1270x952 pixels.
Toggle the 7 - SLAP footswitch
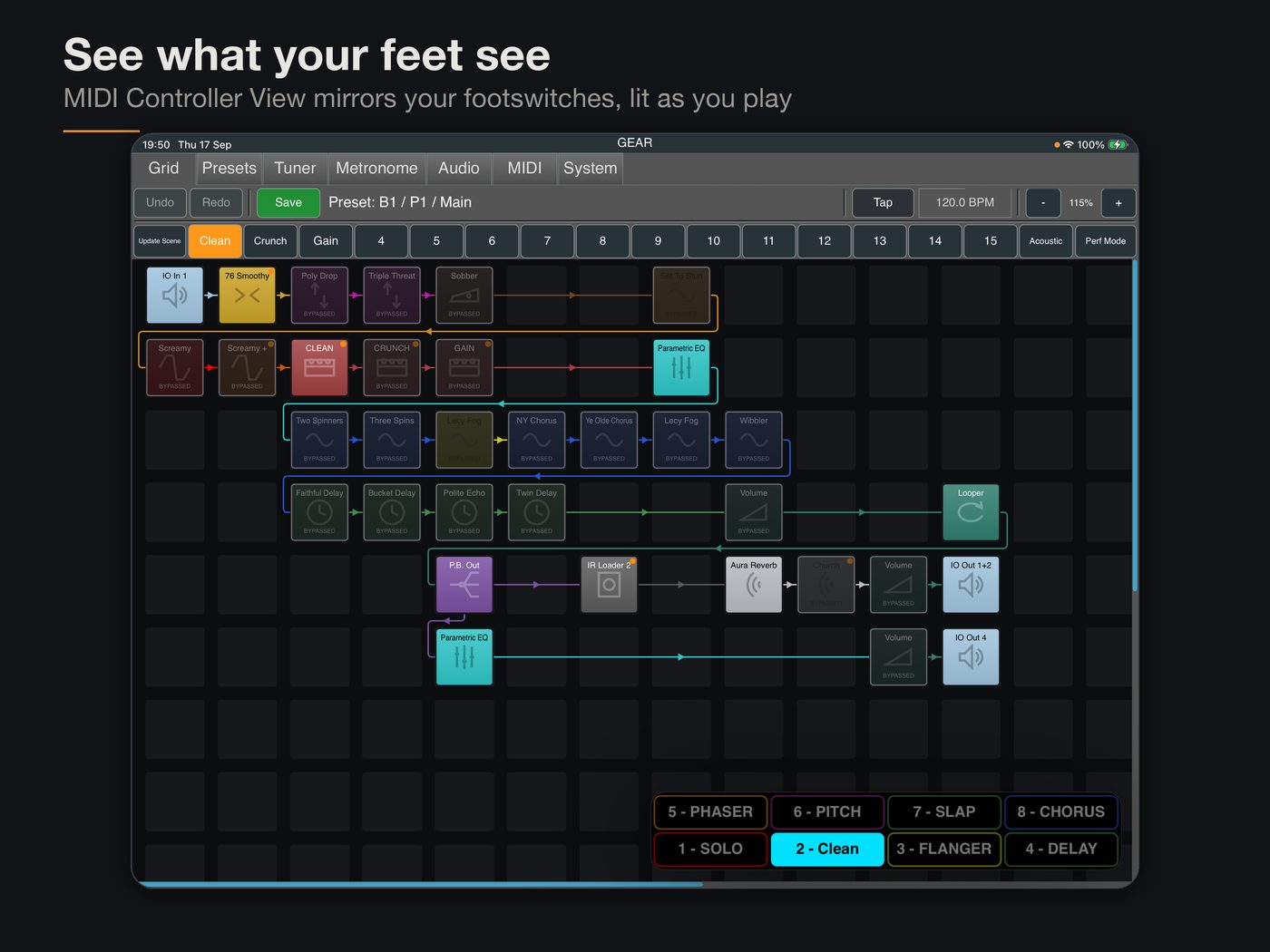click(x=944, y=812)
